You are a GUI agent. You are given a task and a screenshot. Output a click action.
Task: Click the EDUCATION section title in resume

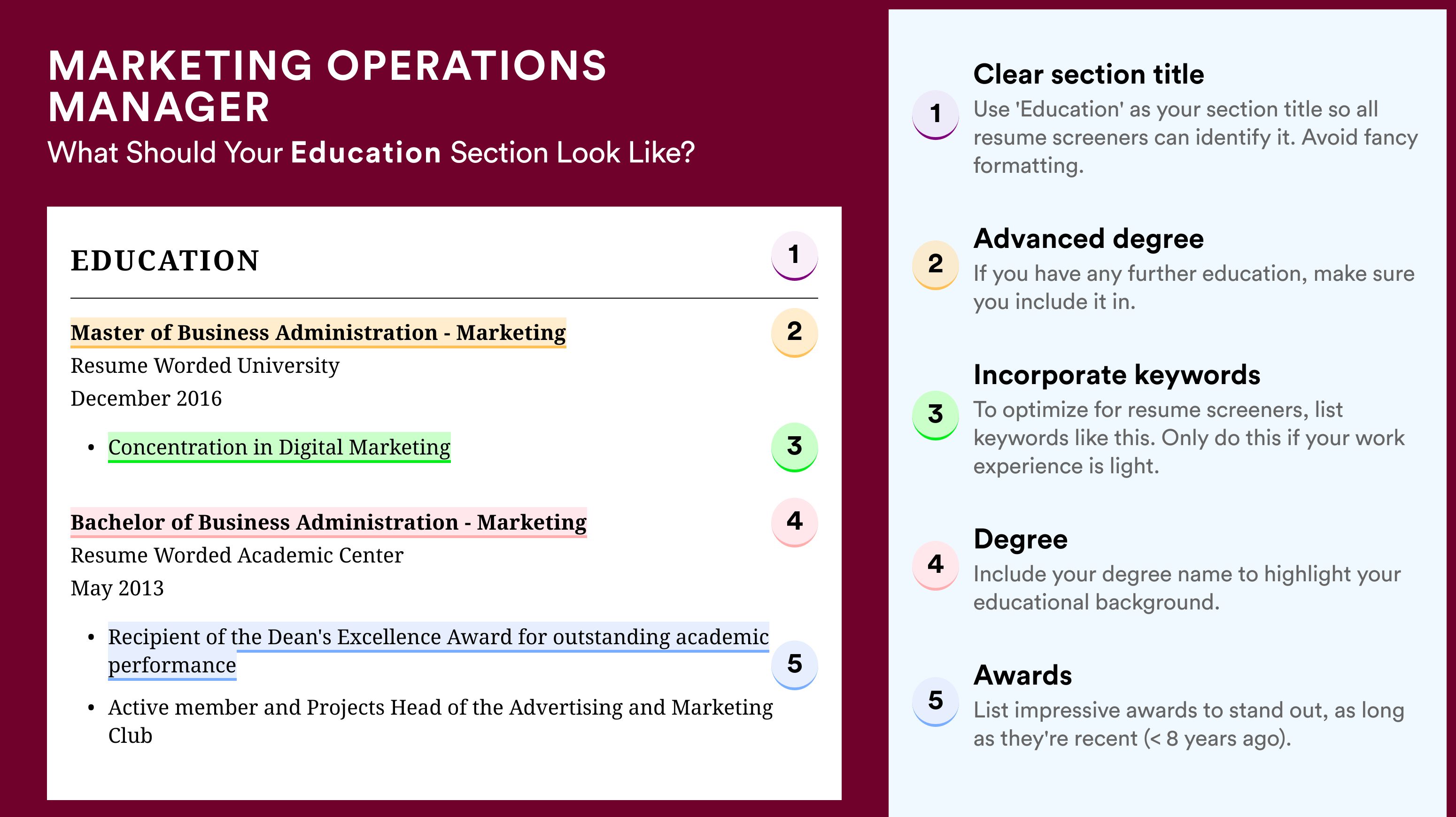pyautogui.click(x=165, y=261)
